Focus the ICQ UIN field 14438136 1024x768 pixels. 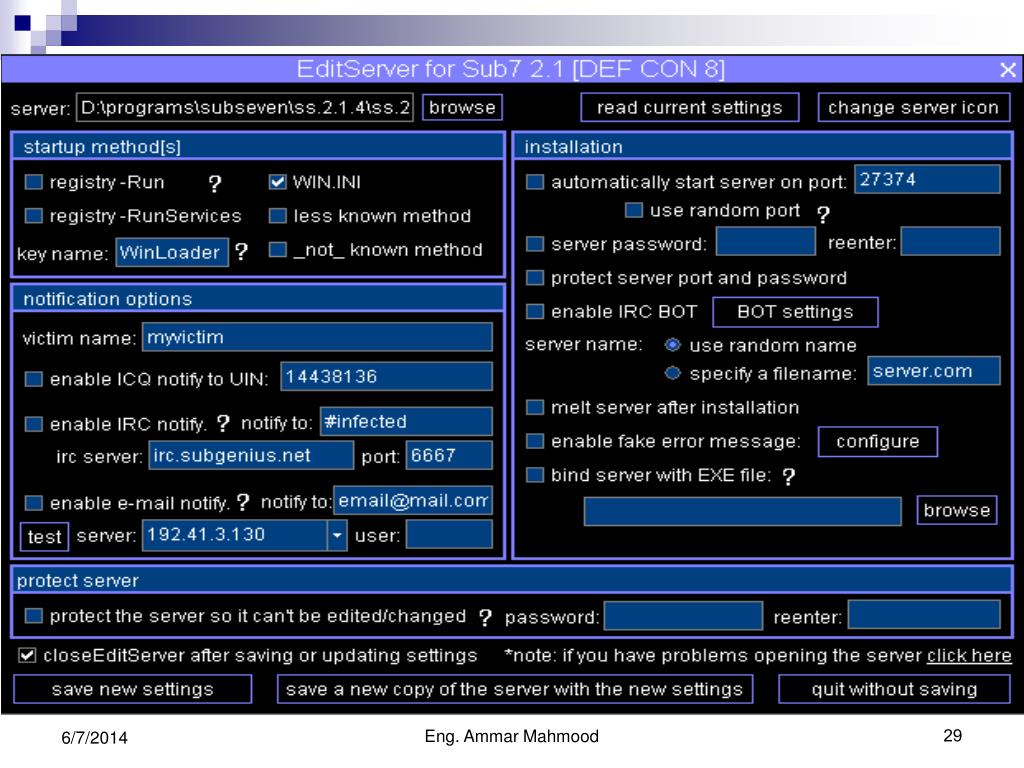(x=387, y=376)
